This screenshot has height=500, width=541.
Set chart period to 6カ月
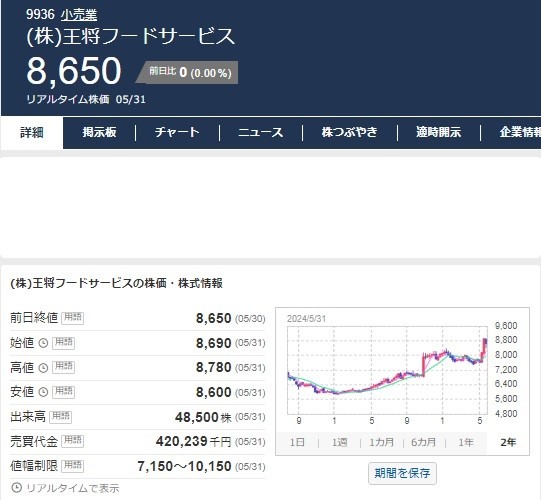point(424,442)
